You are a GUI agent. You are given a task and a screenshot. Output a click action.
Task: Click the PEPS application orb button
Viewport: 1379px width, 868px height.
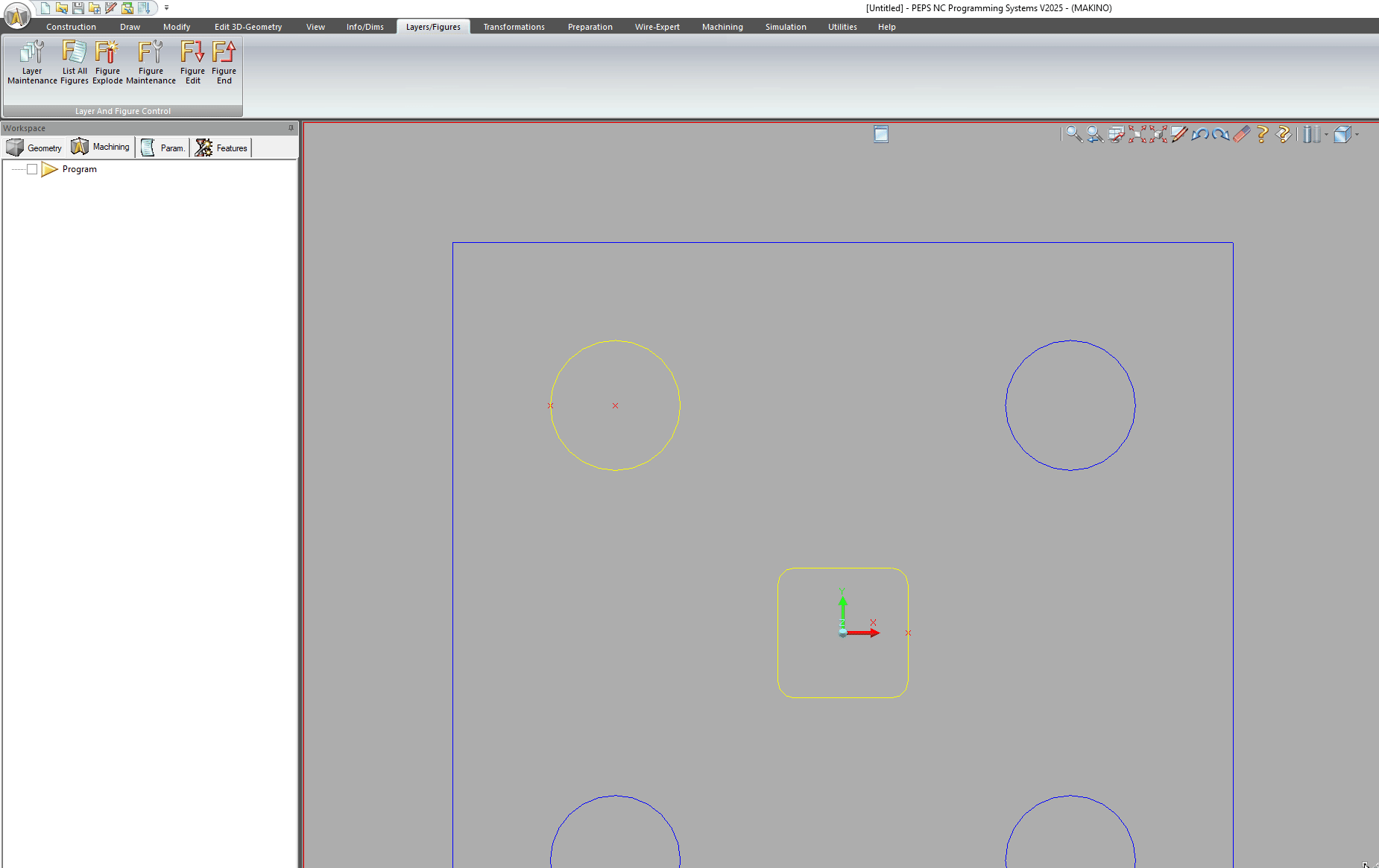click(x=16, y=14)
